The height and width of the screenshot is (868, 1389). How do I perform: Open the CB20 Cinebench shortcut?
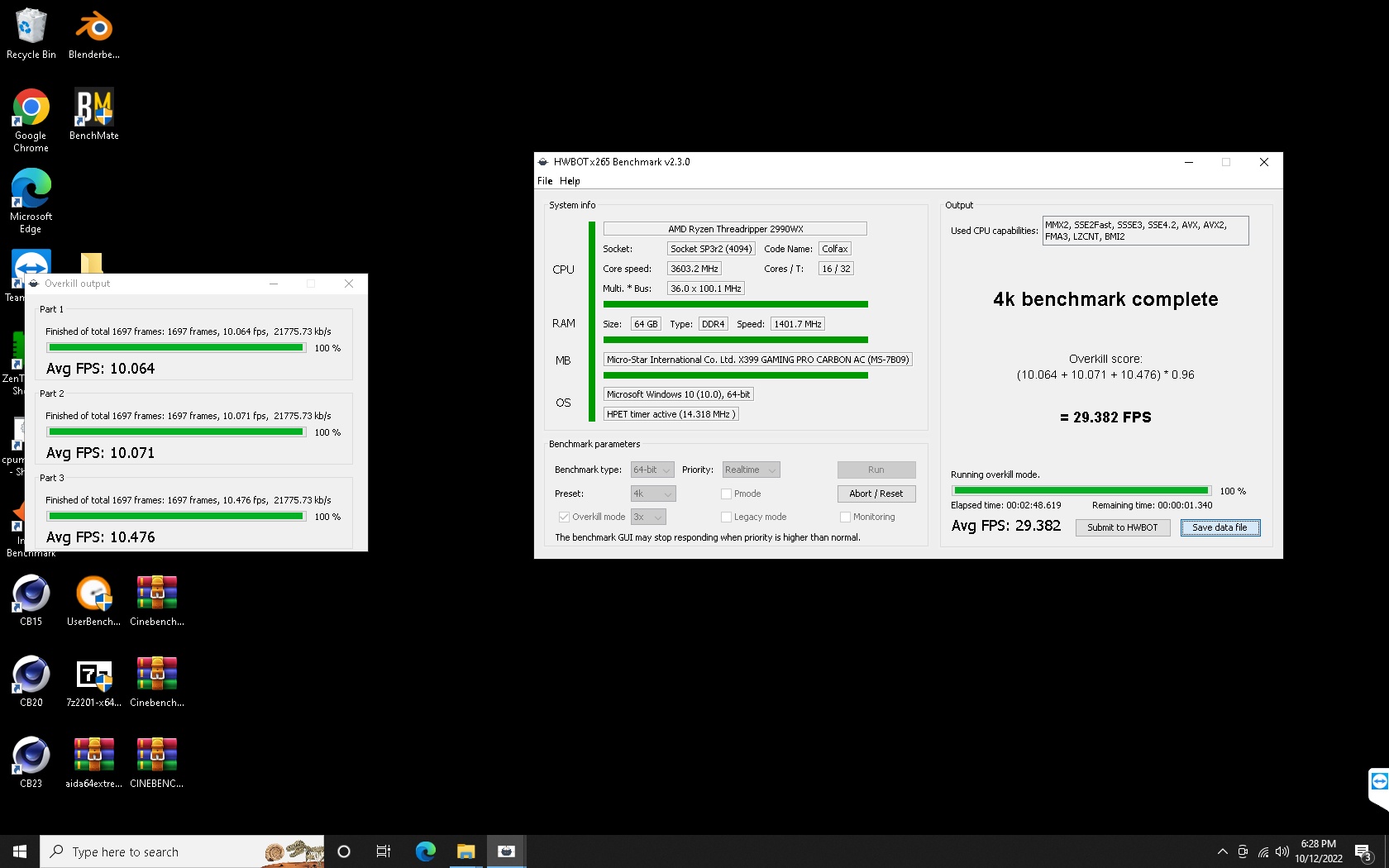[31, 682]
